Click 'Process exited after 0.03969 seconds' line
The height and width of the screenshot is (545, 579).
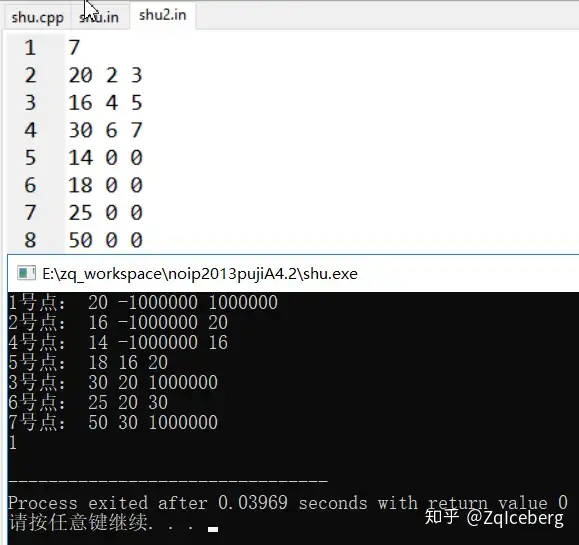pos(288,503)
